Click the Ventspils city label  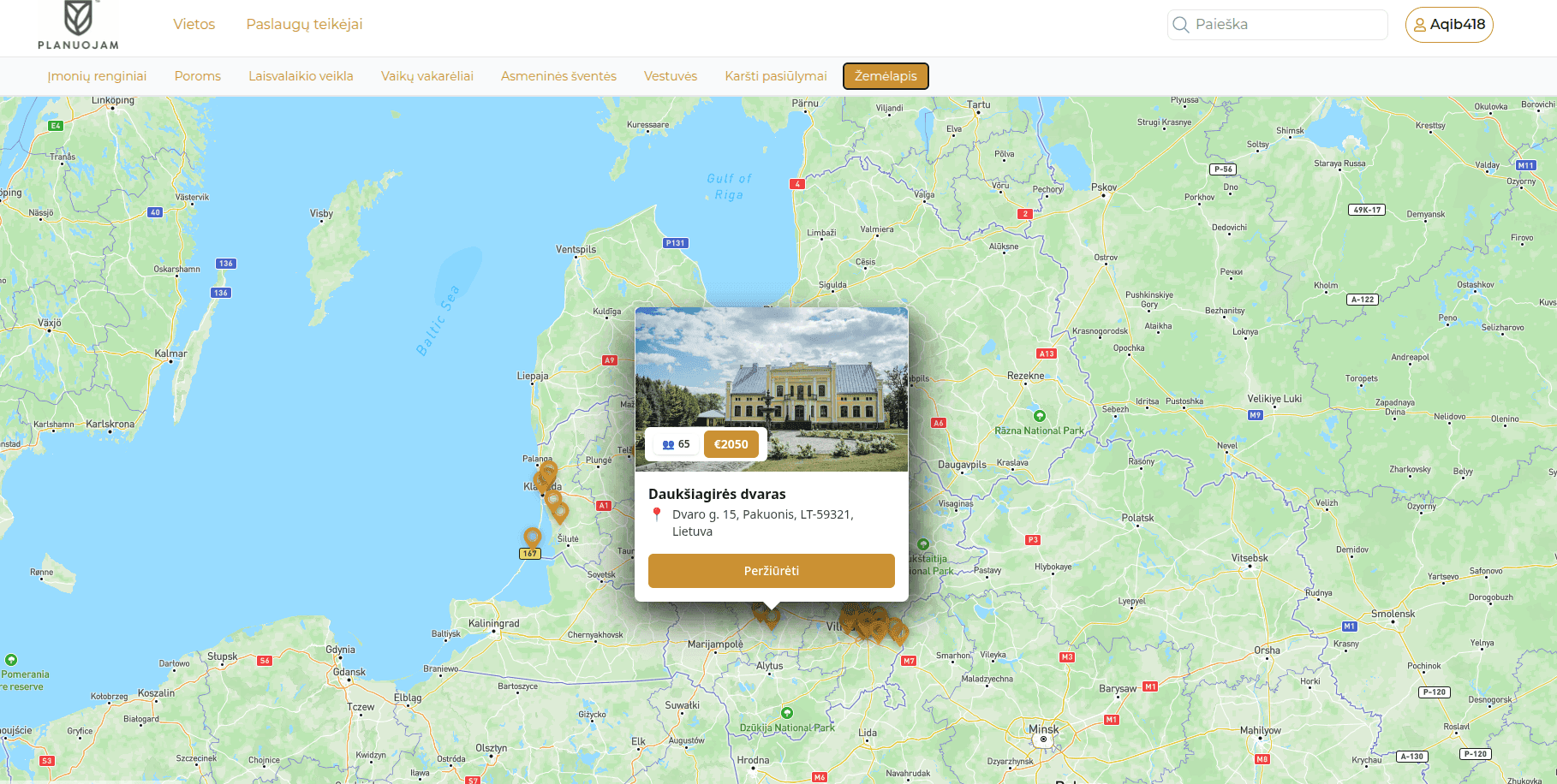point(576,249)
